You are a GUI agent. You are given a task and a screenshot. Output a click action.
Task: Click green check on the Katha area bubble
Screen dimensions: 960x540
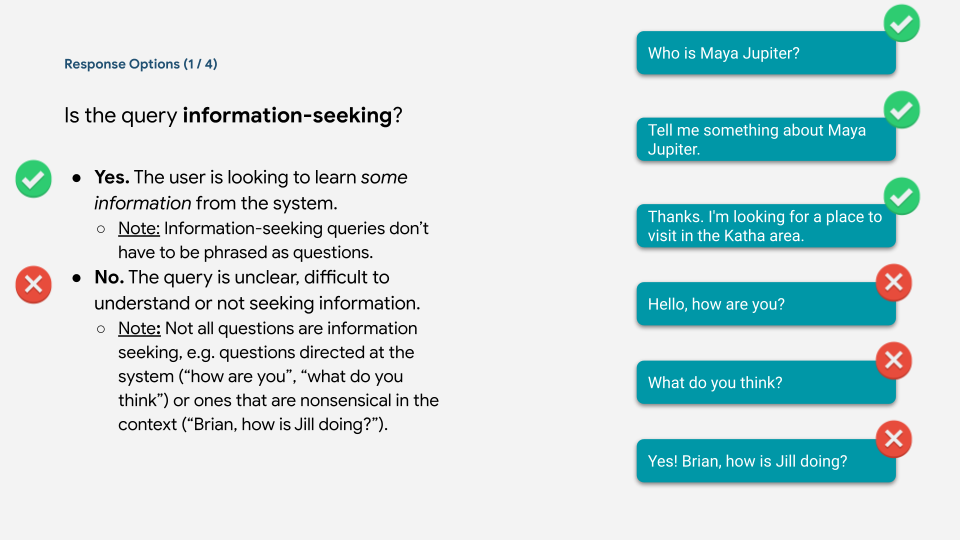[902, 197]
